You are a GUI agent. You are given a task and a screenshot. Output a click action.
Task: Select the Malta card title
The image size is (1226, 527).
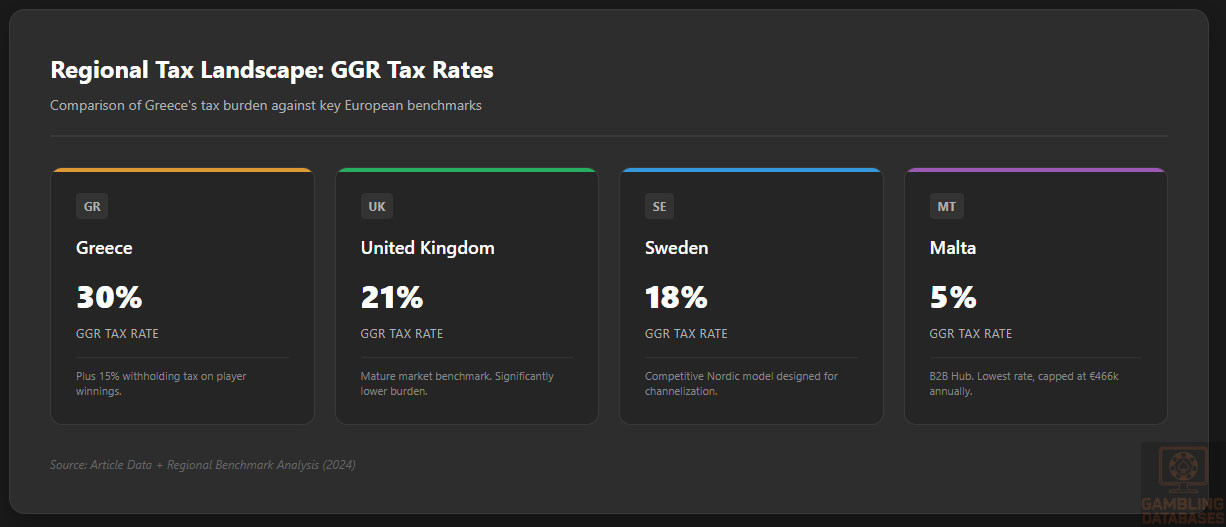[x=953, y=248]
